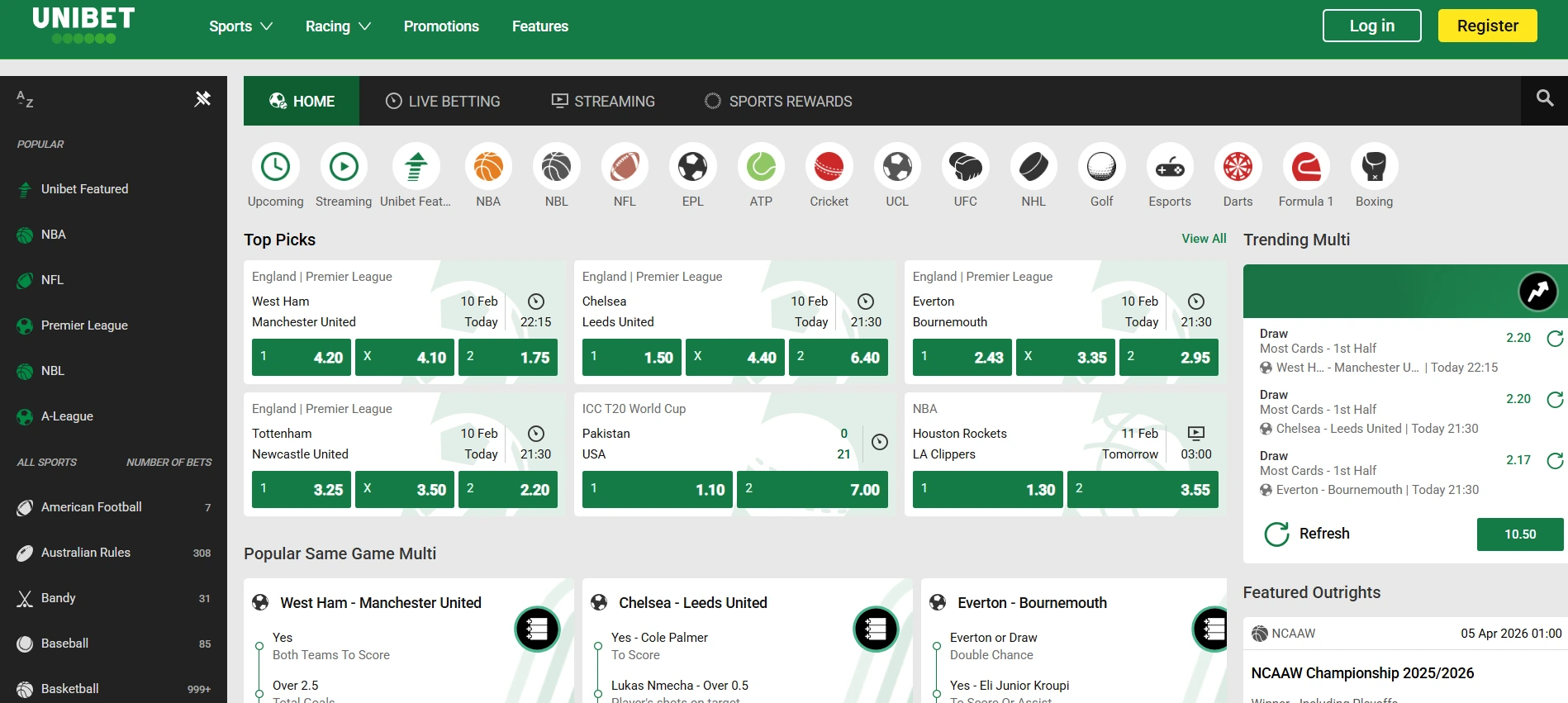
Task: Refresh the West Ham draw selection
Action: (1555, 338)
